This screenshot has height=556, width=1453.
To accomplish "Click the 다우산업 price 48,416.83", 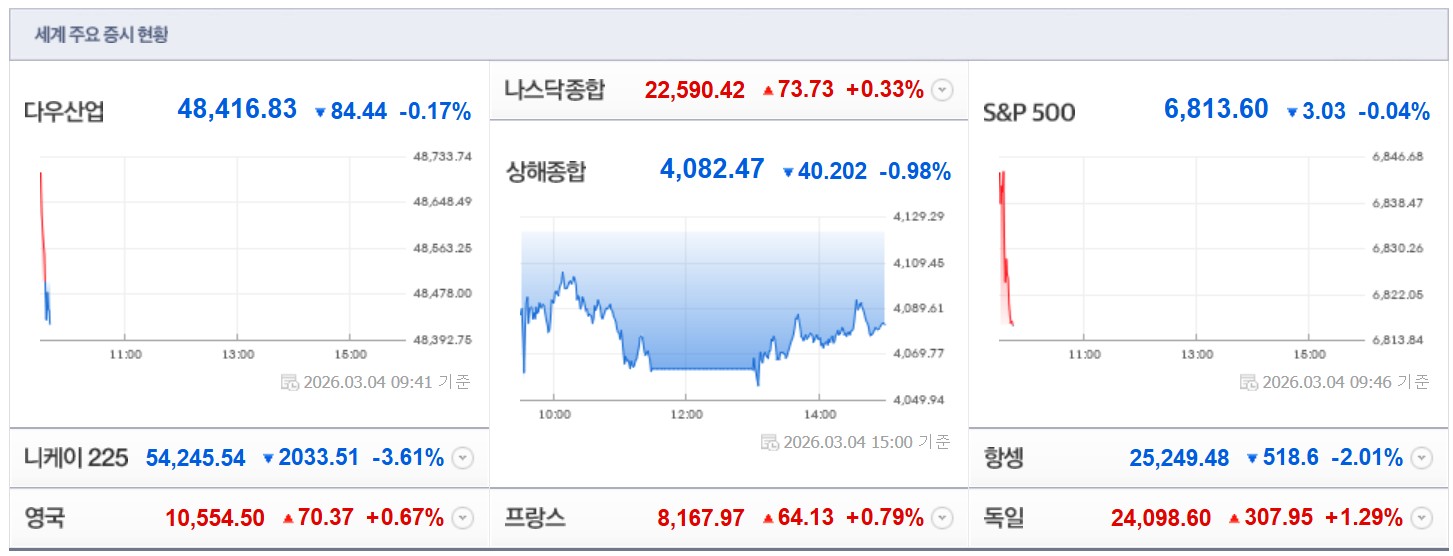I will tap(237, 110).
